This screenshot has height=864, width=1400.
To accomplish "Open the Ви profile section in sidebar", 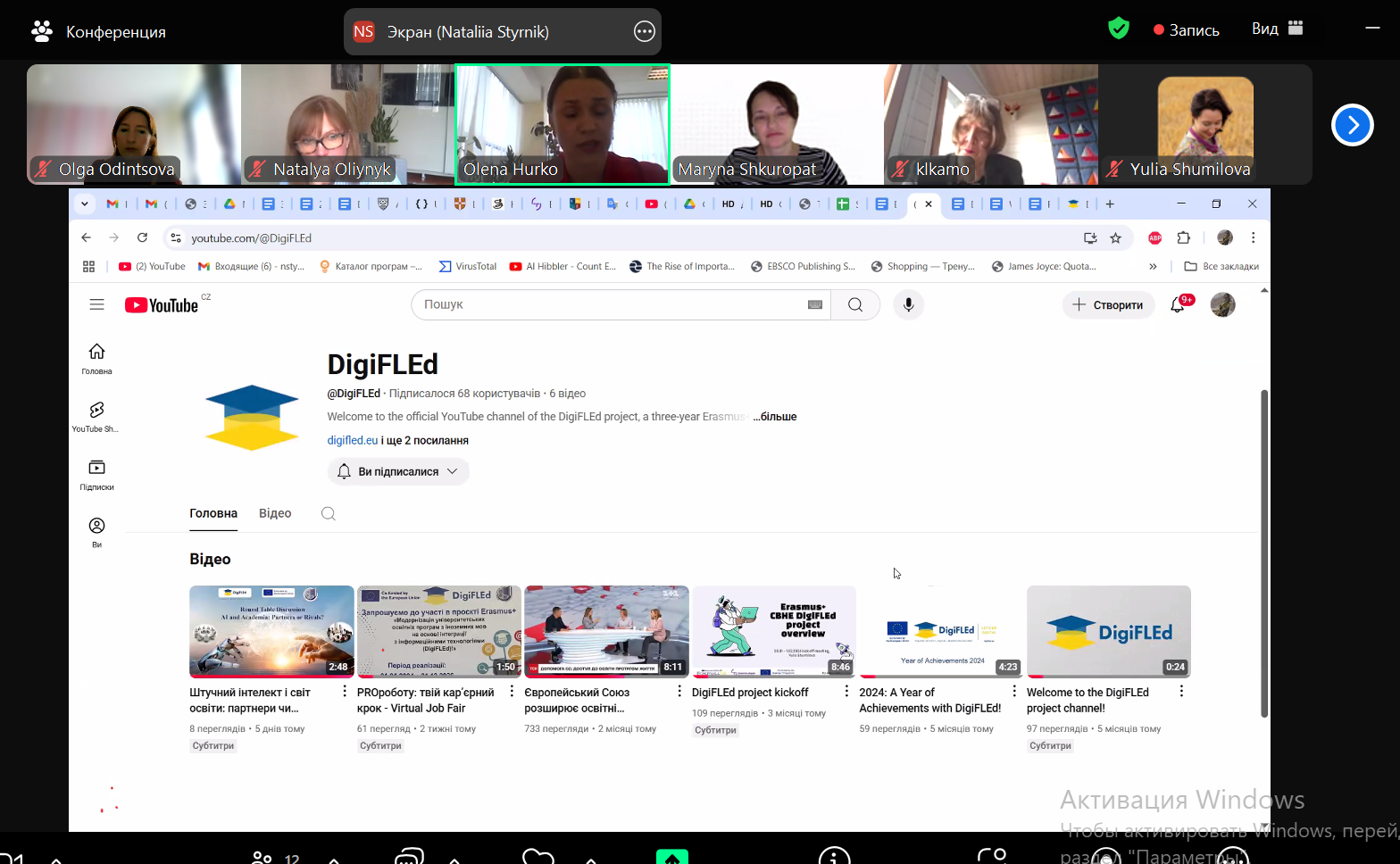I will tap(96, 533).
